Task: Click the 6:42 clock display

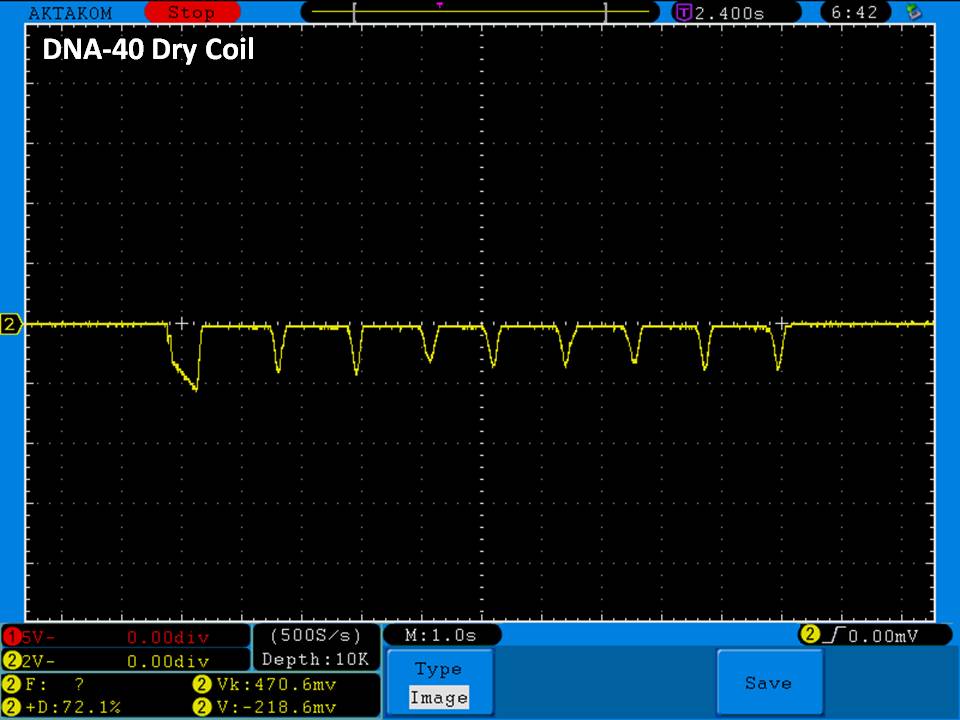Action: click(x=853, y=13)
